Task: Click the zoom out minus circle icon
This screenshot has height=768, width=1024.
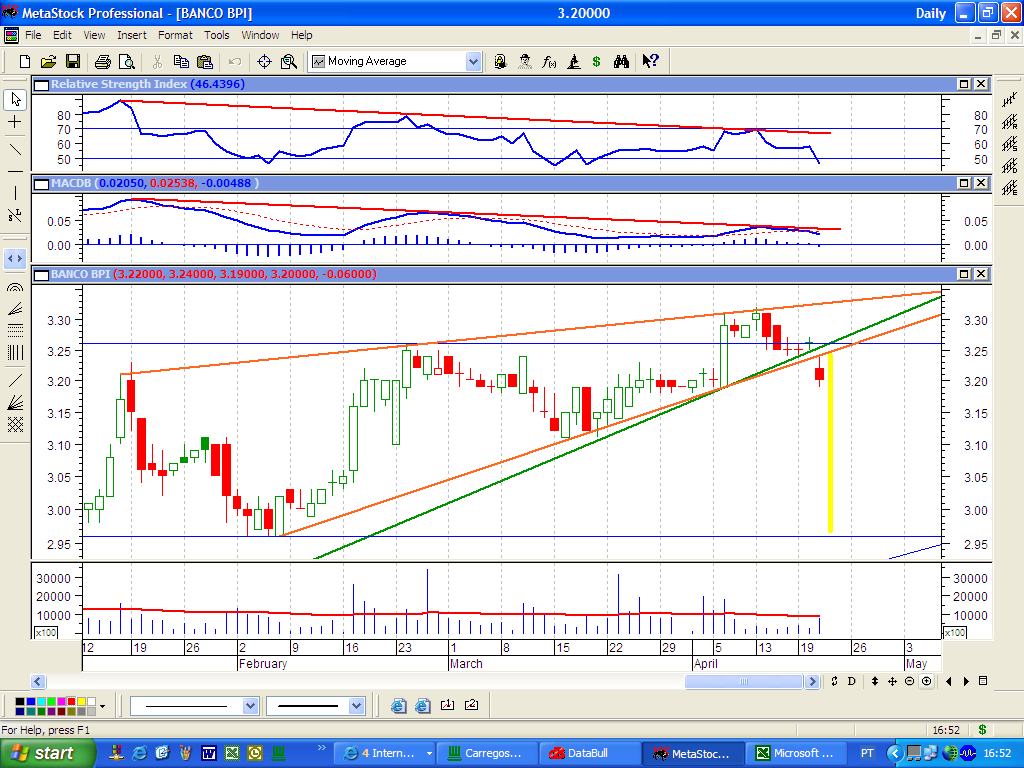Action: tap(909, 681)
